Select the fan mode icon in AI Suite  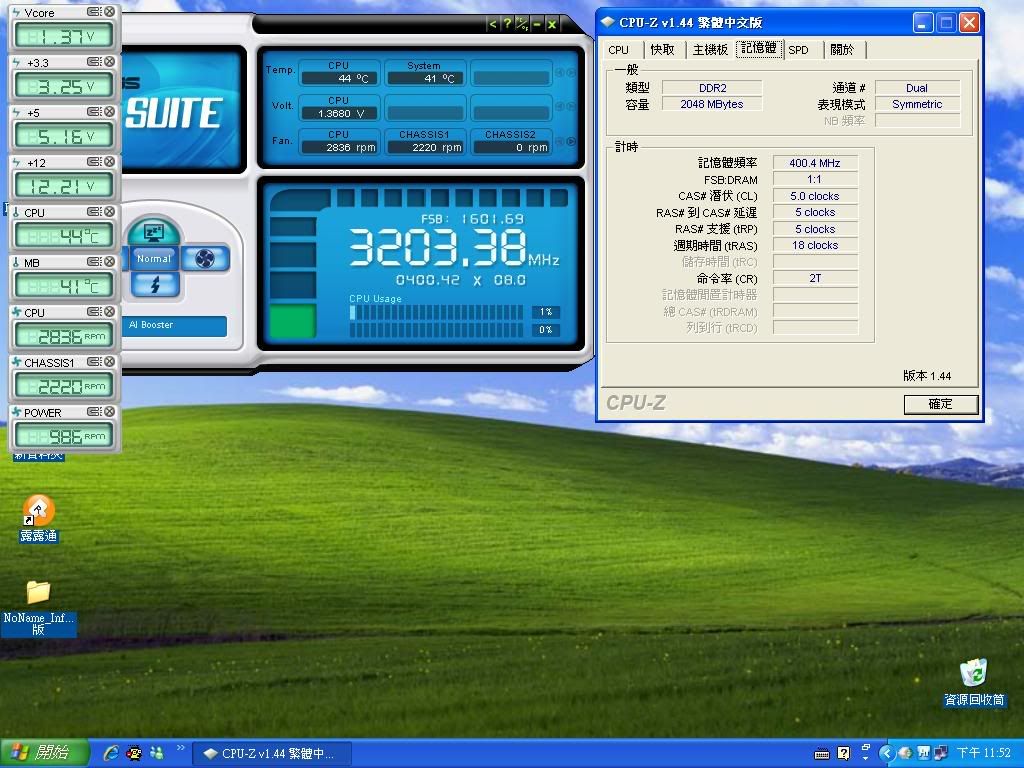tap(204, 259)
